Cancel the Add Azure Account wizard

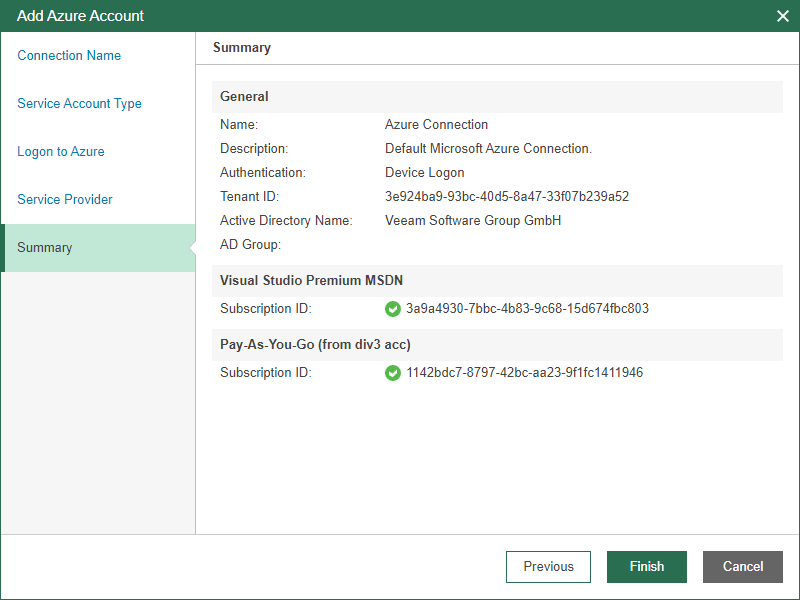742,567
